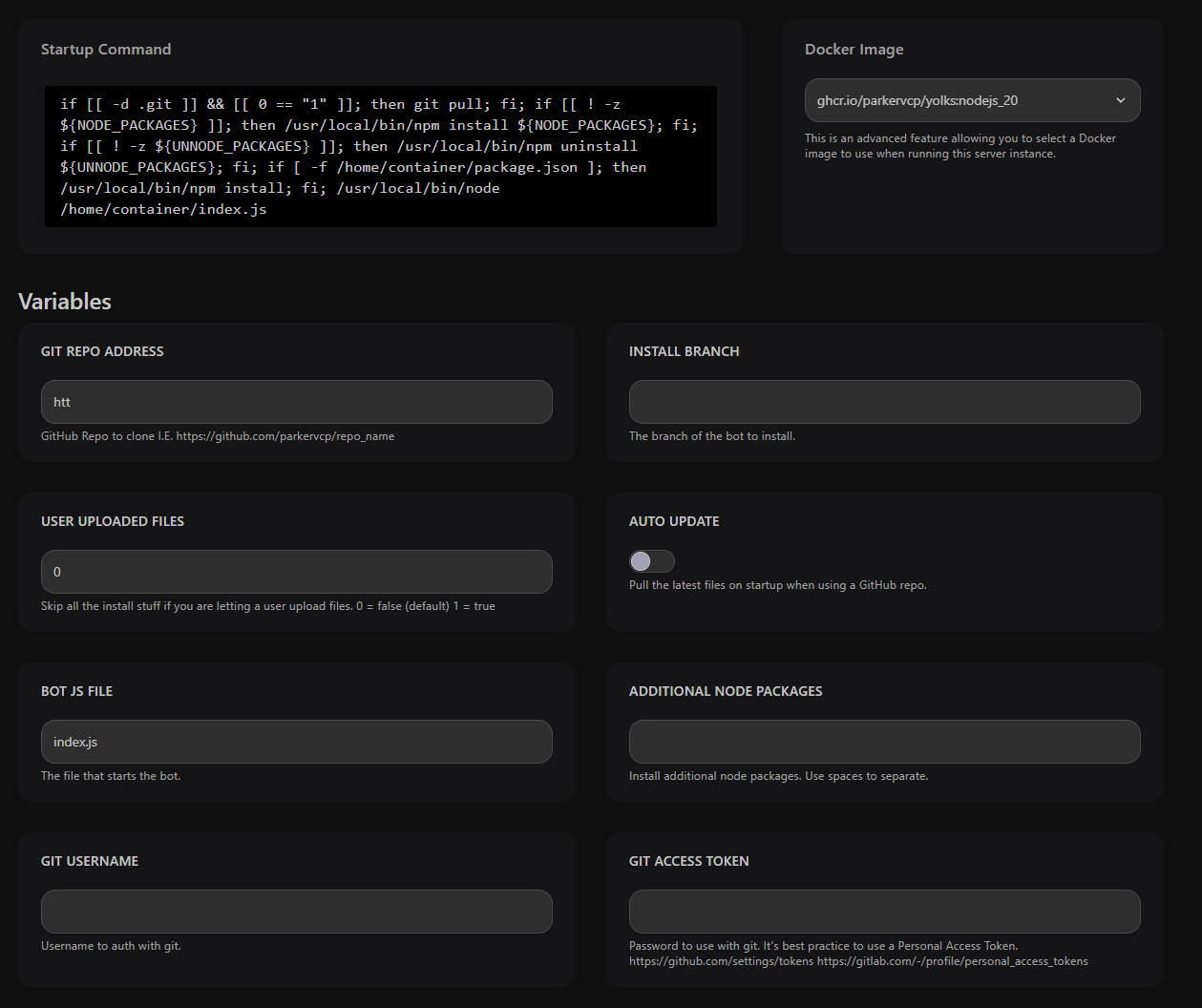Click the Git Username text box
This screenshot has width=1202, height=1008.
coord(296,912)
